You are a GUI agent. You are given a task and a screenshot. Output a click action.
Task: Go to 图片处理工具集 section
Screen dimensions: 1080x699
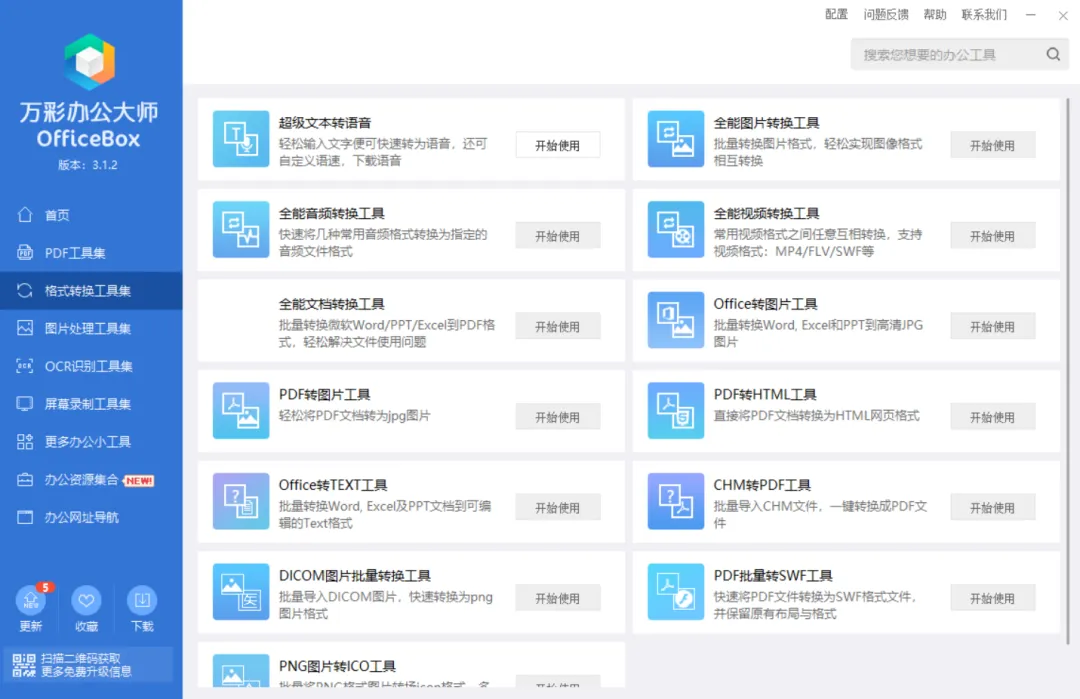(91, 328)
